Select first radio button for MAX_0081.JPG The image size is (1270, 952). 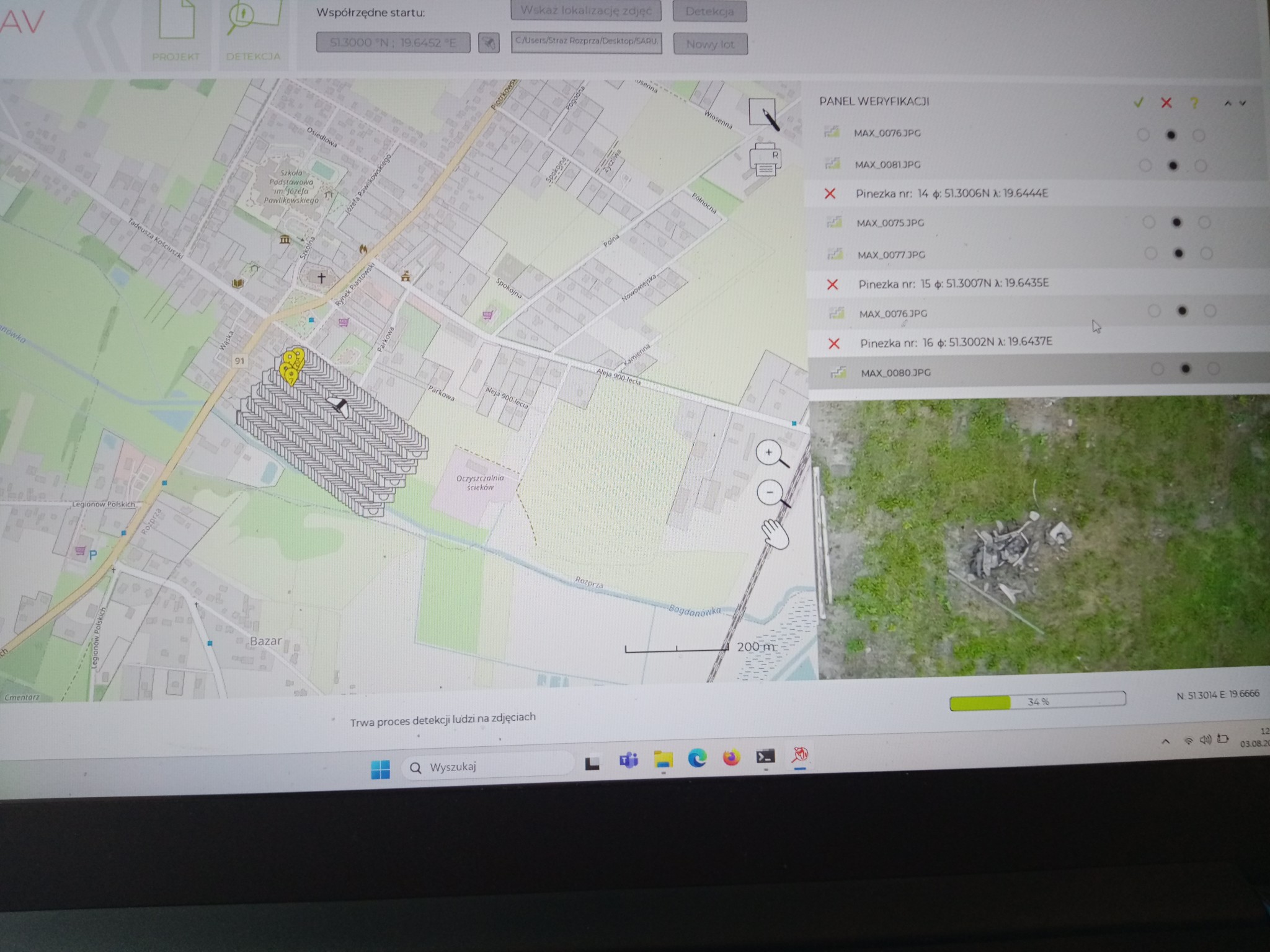pos(1145,165)
